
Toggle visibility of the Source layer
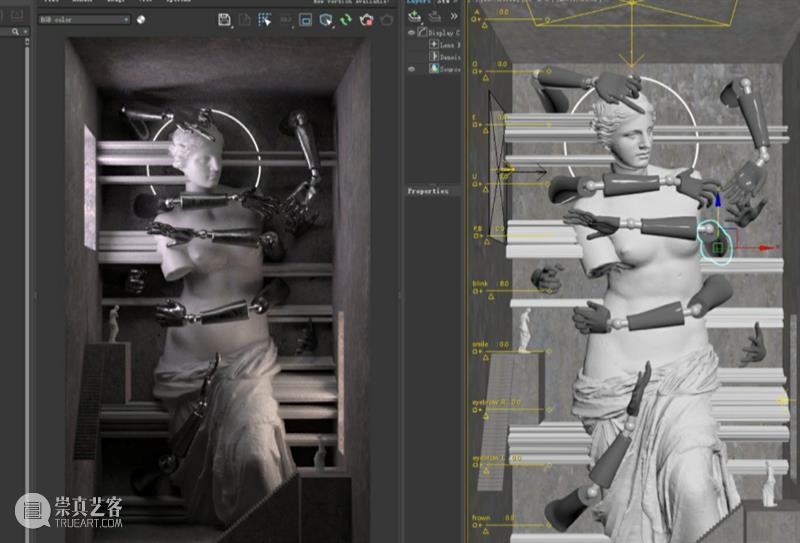point(411,69)
